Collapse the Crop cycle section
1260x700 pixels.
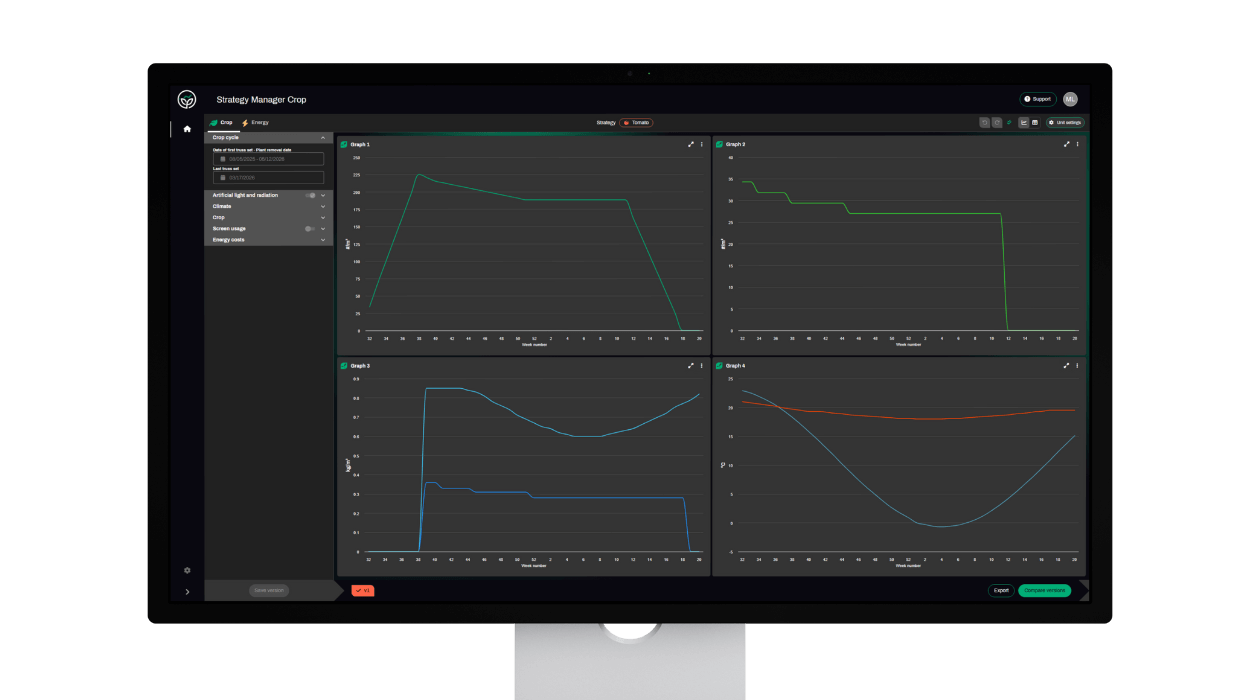click(323, 137)
